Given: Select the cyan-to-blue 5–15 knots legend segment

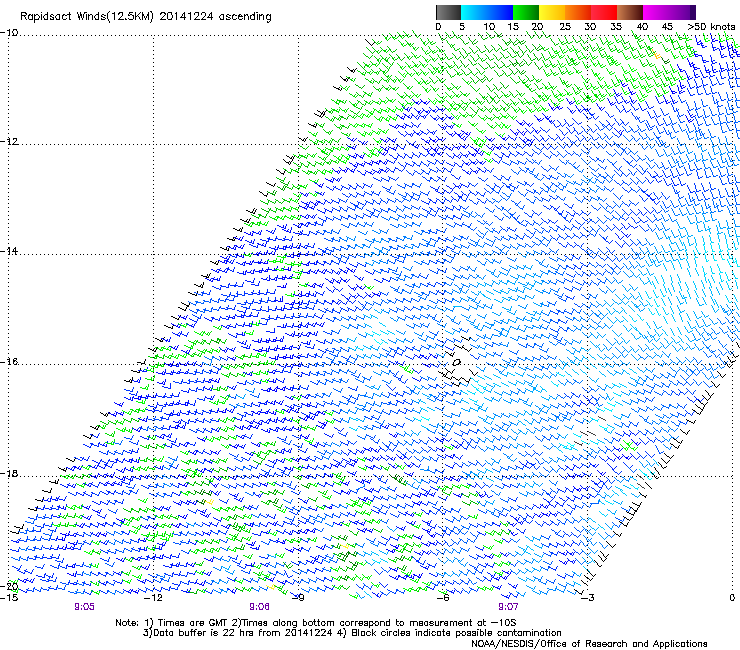Looking at the screenshot, I should click(487, 12).
